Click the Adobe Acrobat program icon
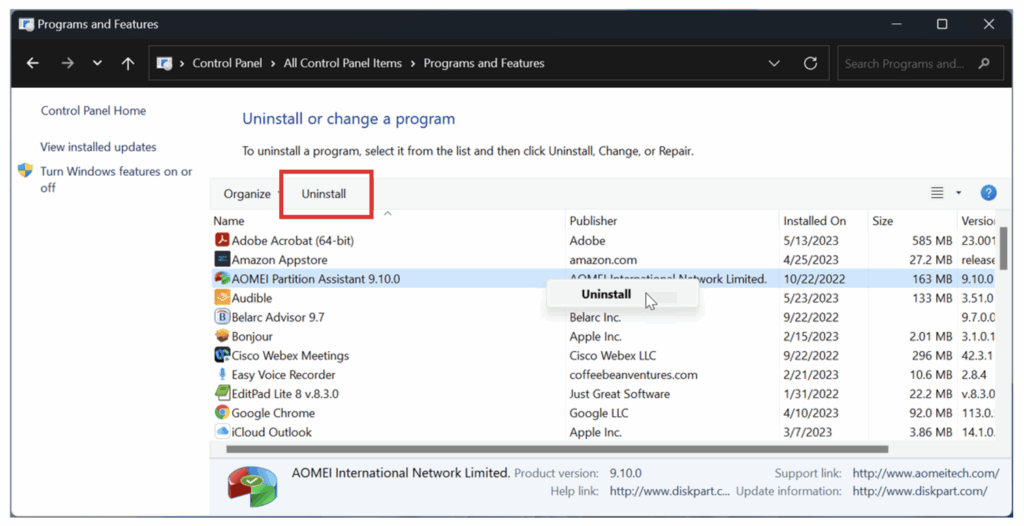This screenshot has width=1024, height=526. coord(222,240)
